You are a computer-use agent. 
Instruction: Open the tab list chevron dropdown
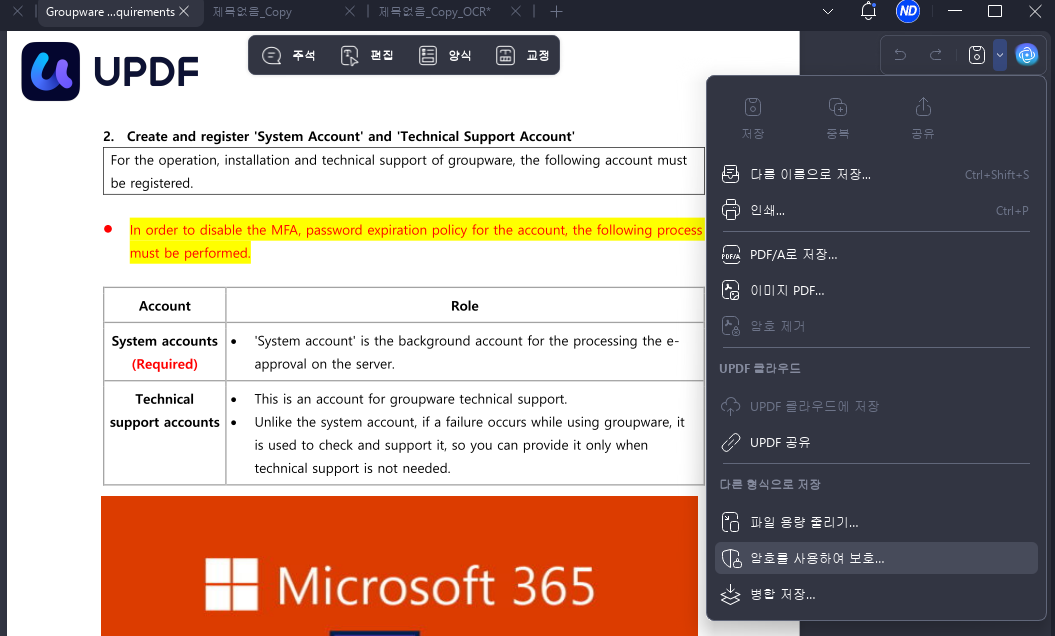pos(828,11)
